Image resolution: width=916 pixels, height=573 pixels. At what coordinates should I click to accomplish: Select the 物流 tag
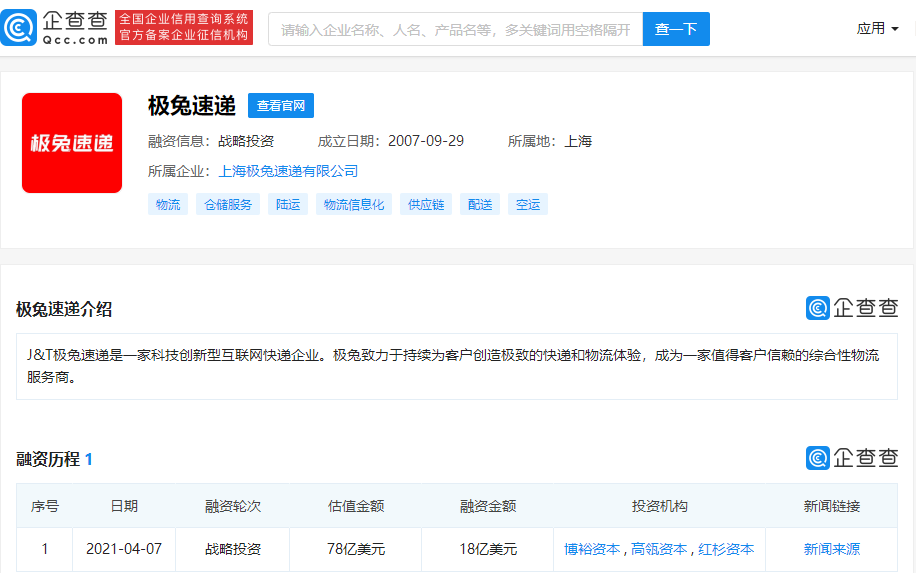(x=168, y=204)
